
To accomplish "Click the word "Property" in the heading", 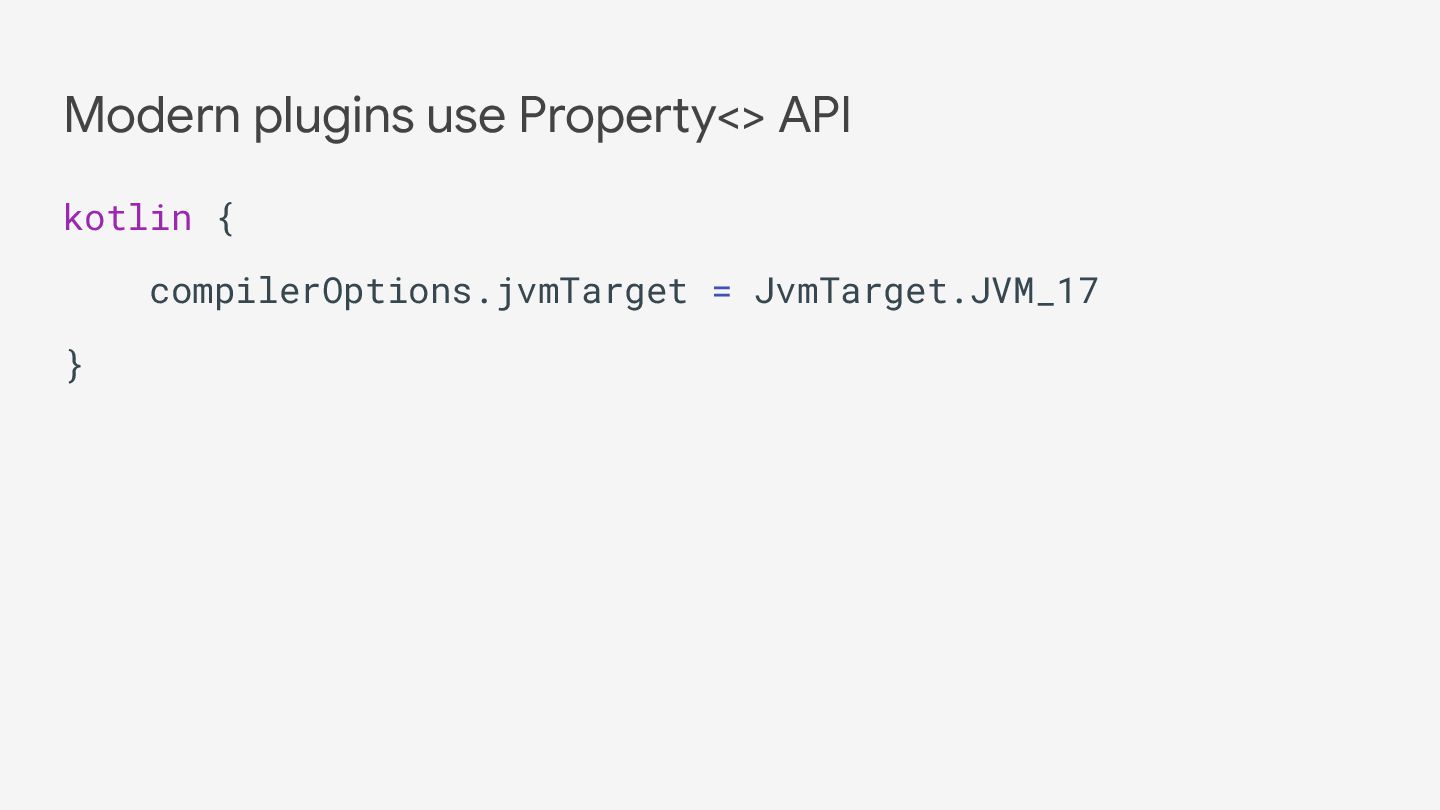I will click(x=617, y=120).
